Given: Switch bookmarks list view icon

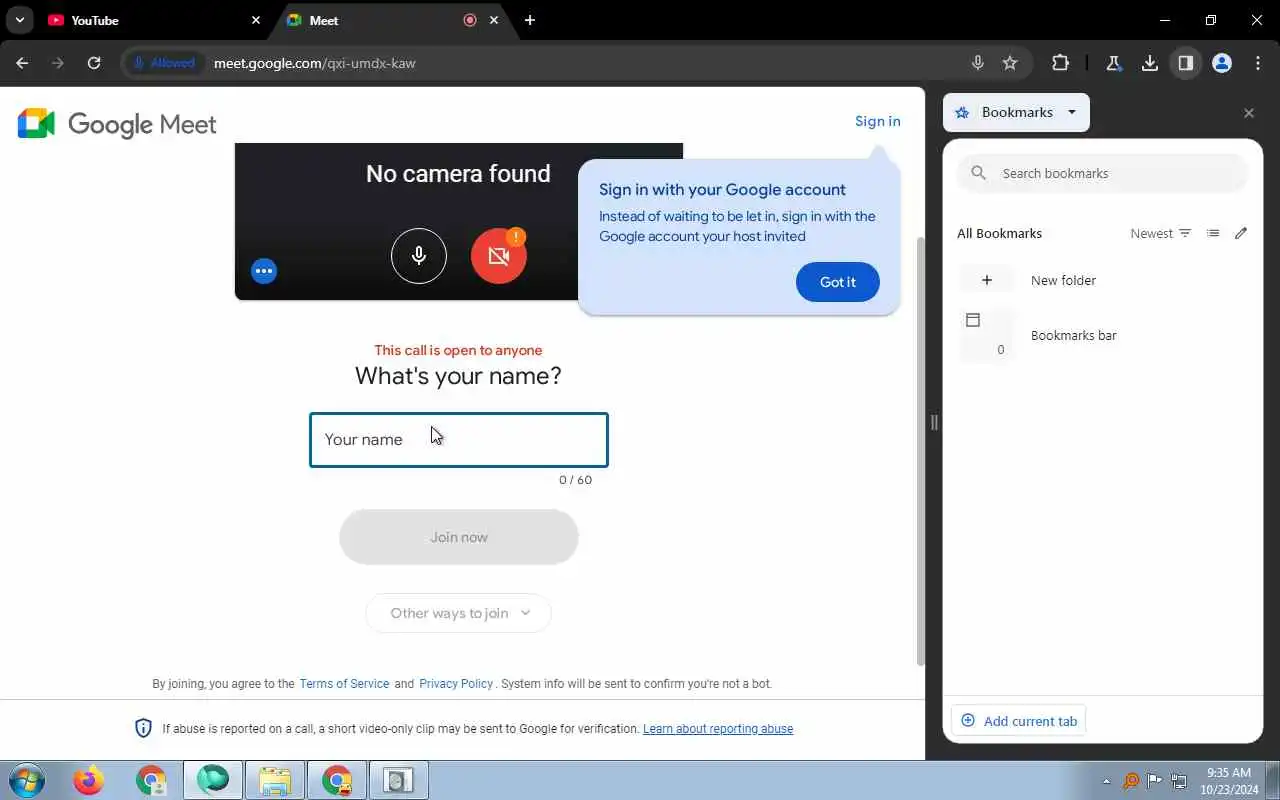Looking at the screenshot, I should [1213, 233].
